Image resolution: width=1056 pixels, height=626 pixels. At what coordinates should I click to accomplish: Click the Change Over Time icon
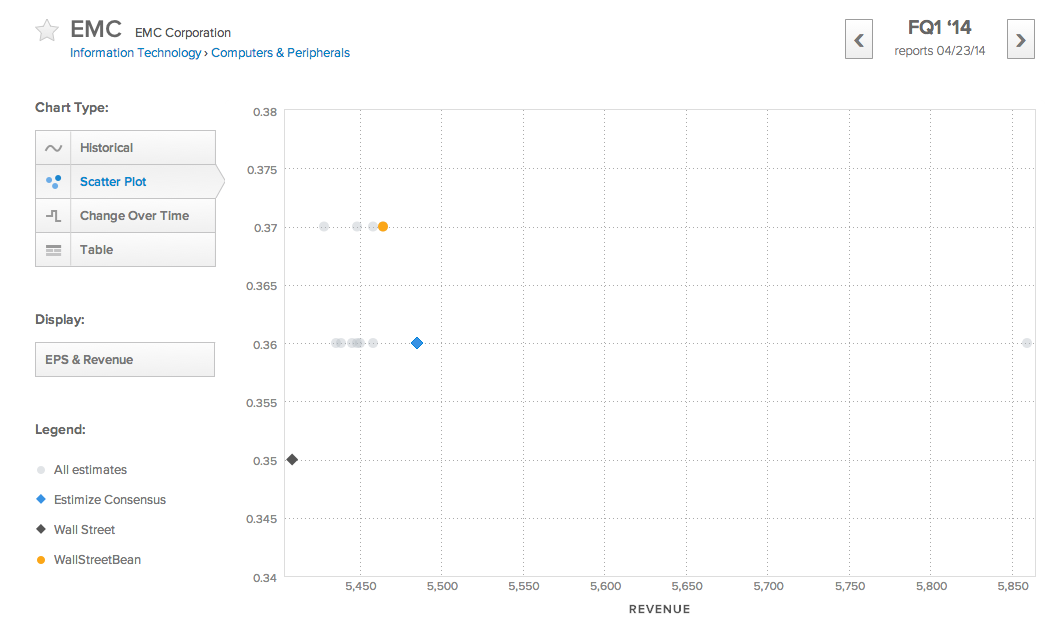click(53, 215)
